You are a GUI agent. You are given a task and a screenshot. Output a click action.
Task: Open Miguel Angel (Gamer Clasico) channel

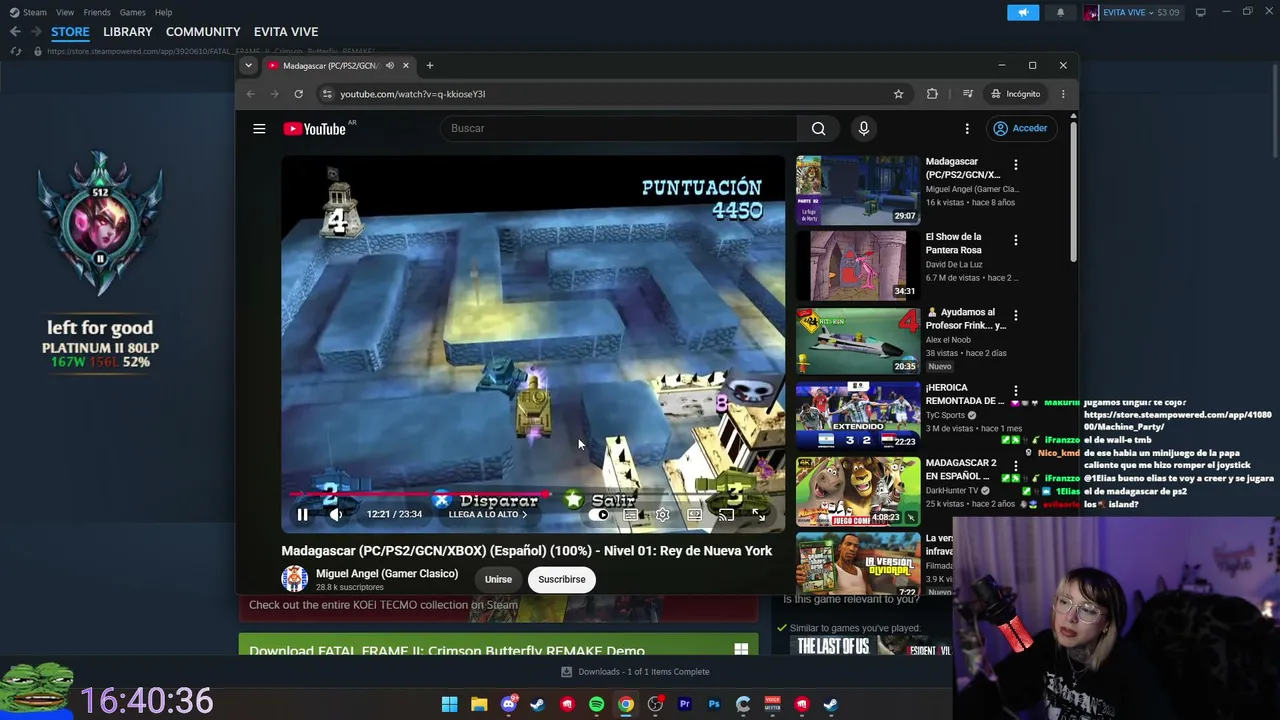[387, 574]
